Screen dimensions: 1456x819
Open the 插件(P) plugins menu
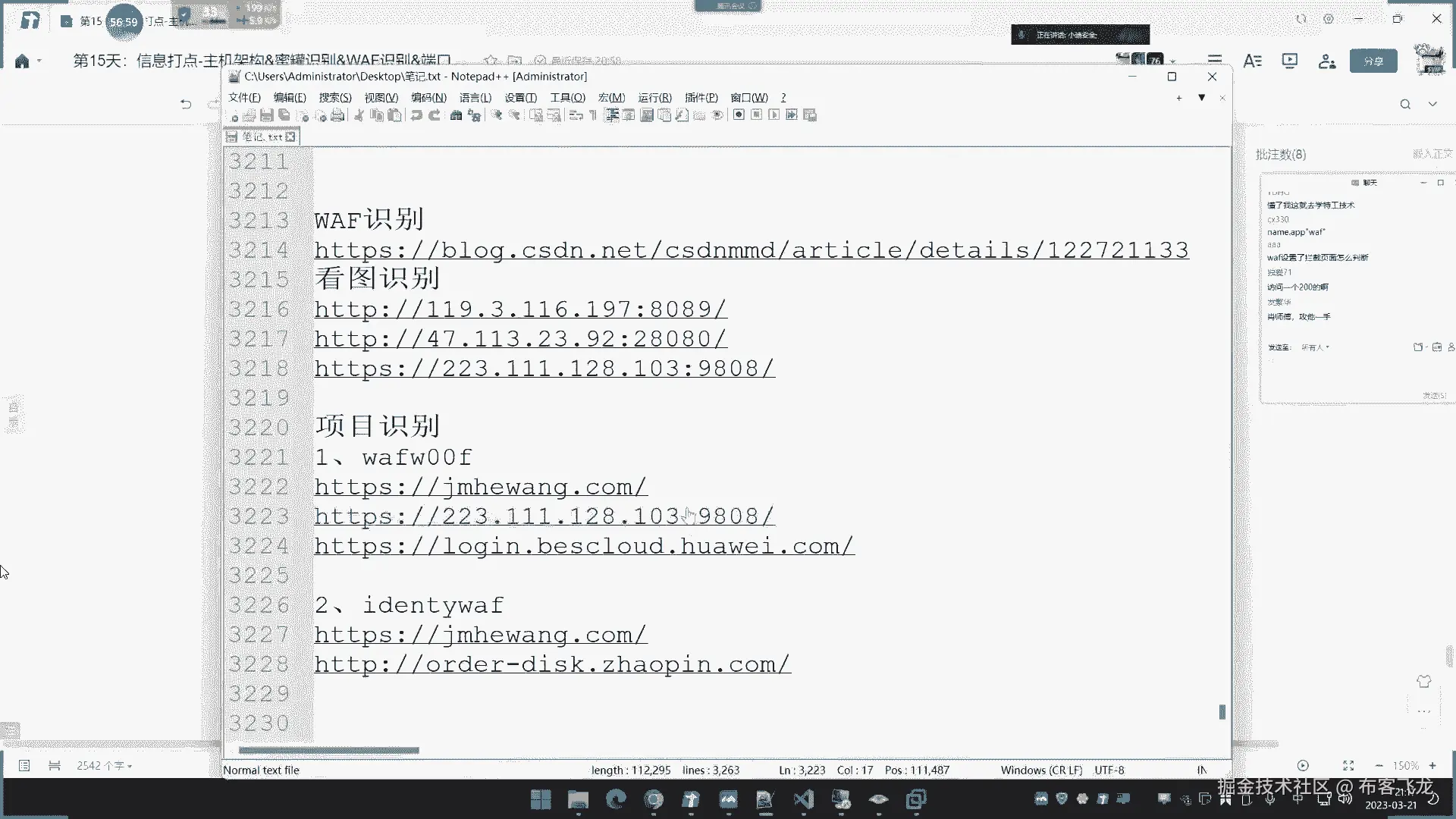pyautogui.click(x=701, y=98)
